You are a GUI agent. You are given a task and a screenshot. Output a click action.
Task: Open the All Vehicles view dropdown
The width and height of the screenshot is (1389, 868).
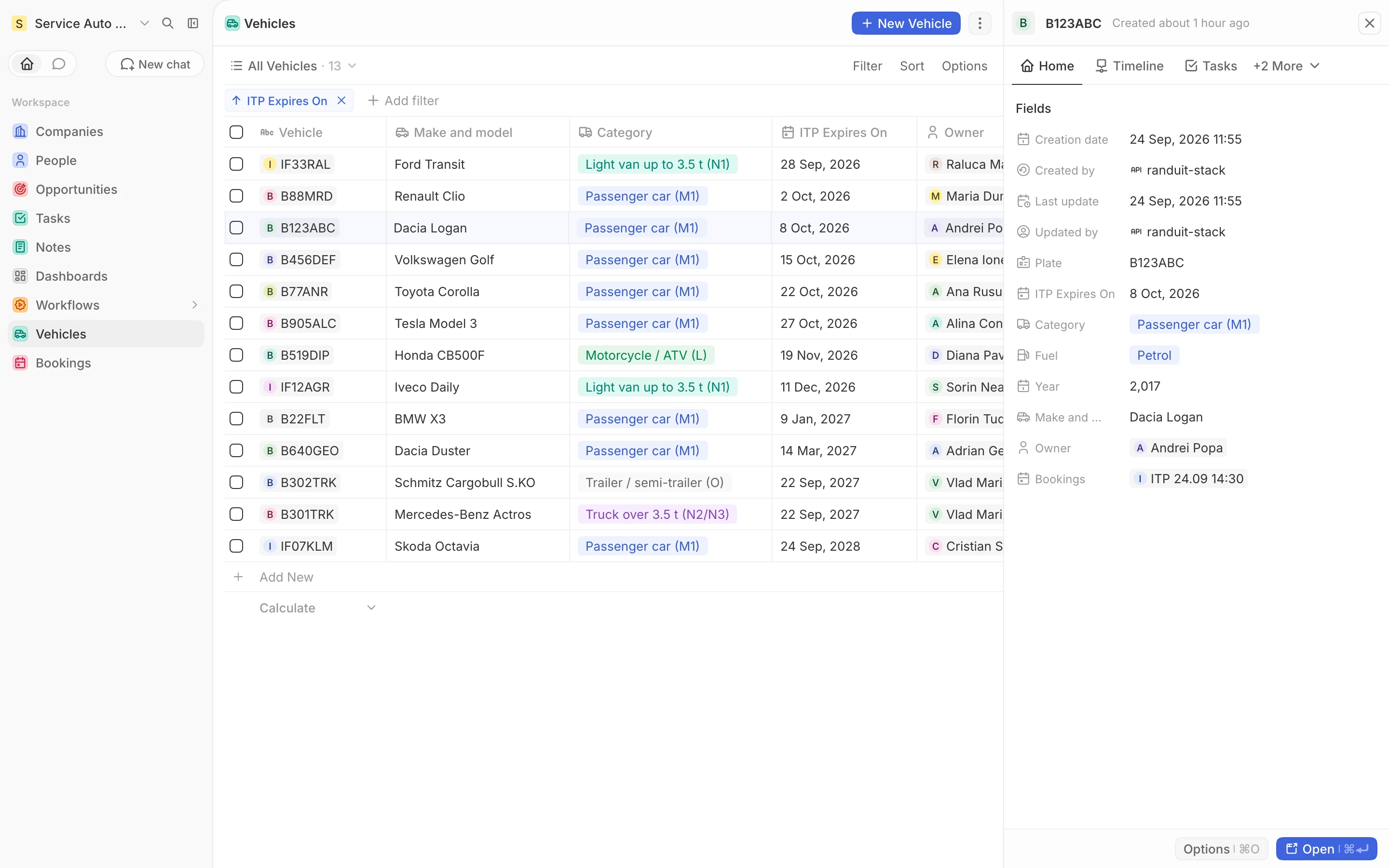(293, 66)
